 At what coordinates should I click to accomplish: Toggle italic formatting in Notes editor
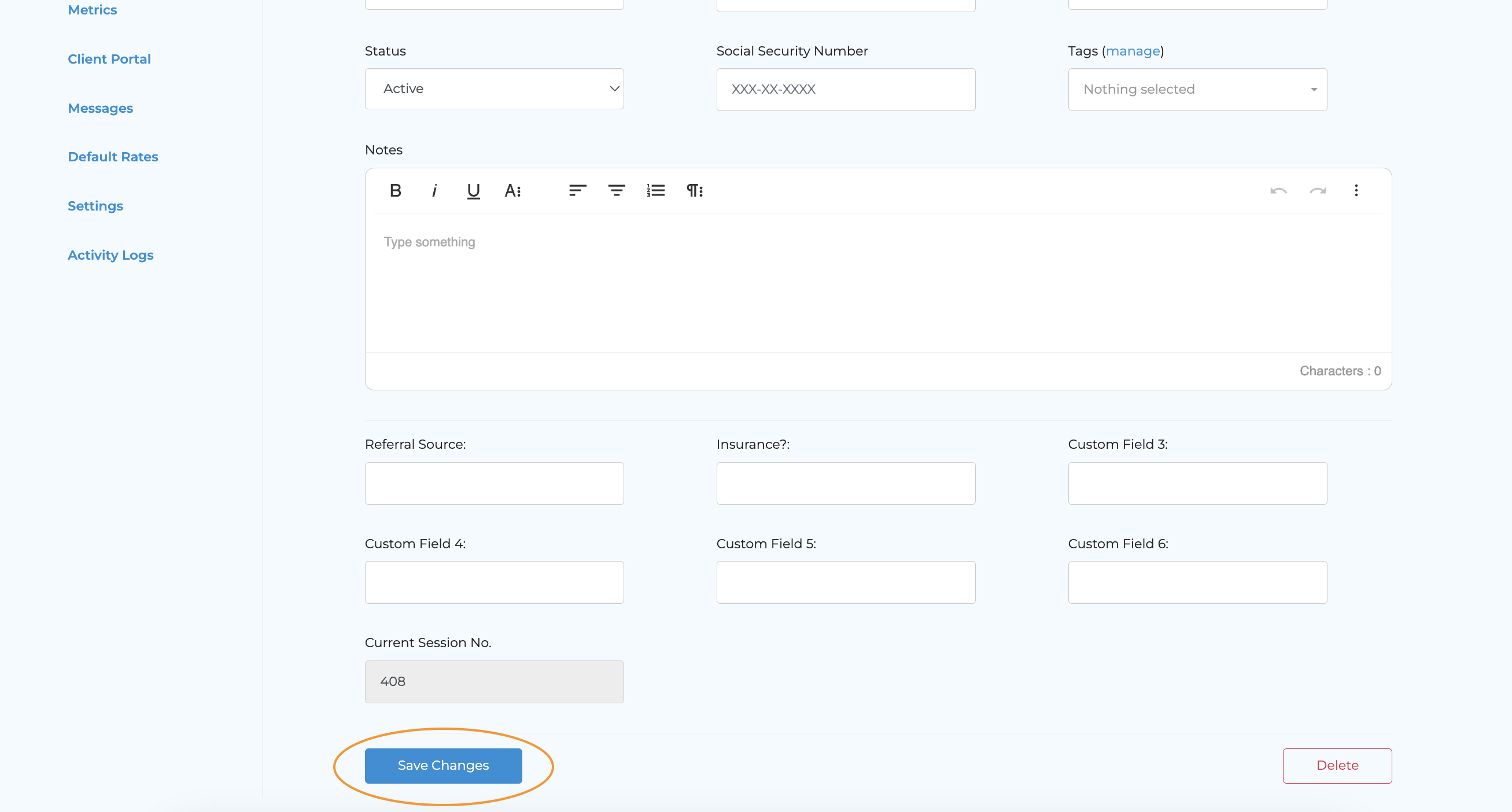pyautogui.click(x=434, y=190)
